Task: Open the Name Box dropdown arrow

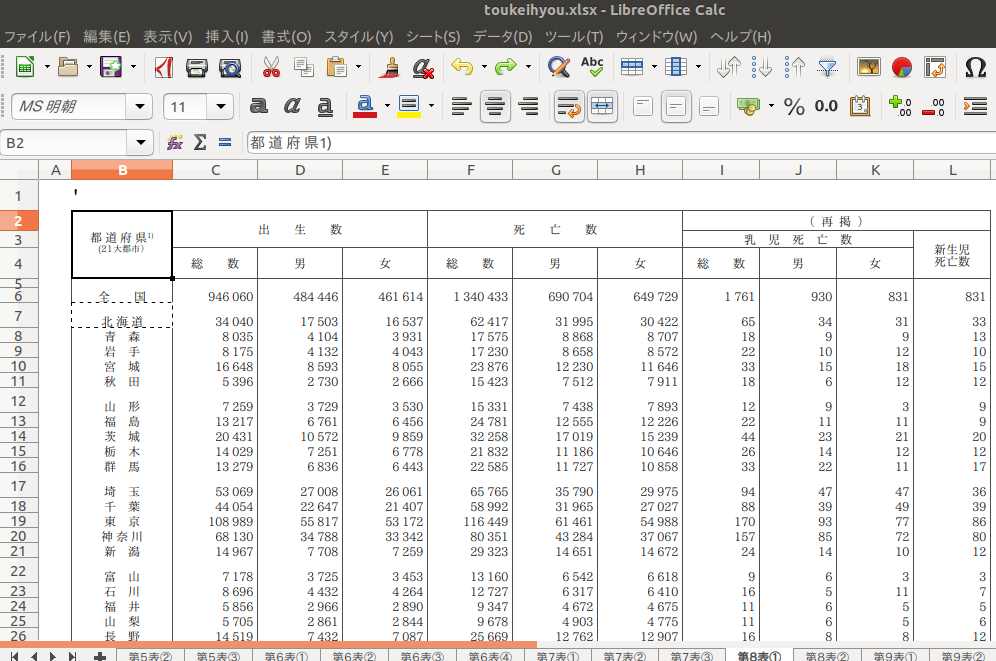Action: [x=141, y=142]
